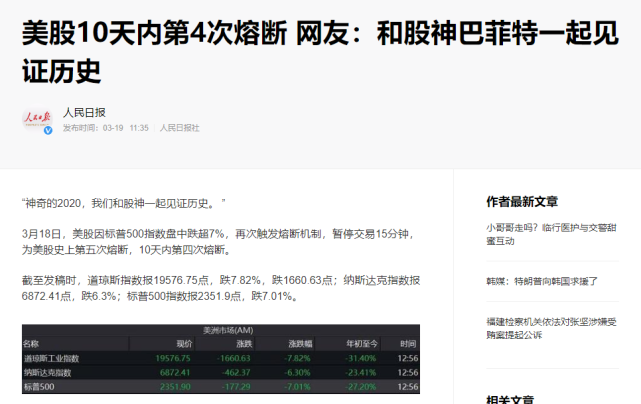Click the 作者最新文章 section heading
The height and width of the screenshot is (404, 641).
522,202
